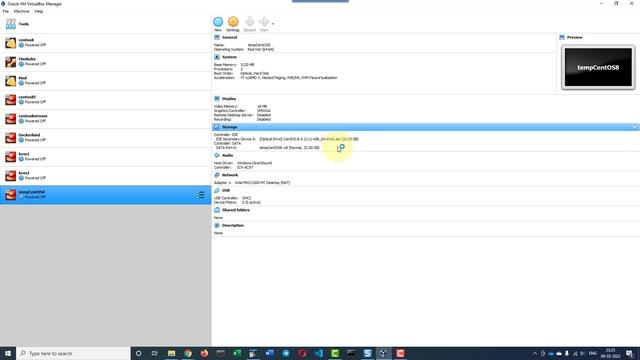This screenshot has width=640, height=360.
Task: Select the Dockerhost virtual machine
Action: coord(105,138)
